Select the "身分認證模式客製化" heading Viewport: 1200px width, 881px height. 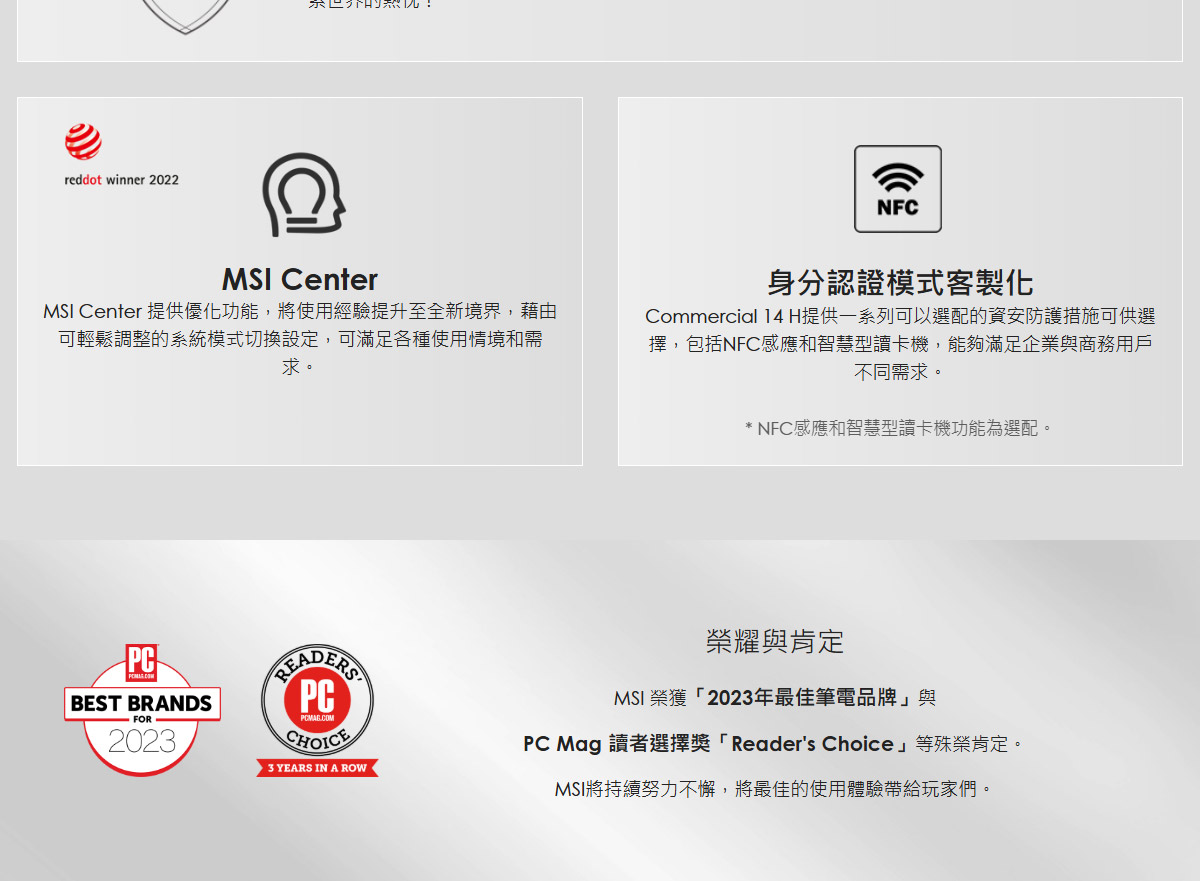[x=899, y=282]
